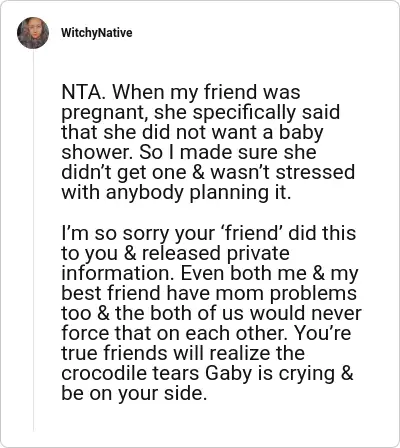Click the text 'with anybody planning it.'
The width and height of the screenshot is (400, 448).
(176, 193)
